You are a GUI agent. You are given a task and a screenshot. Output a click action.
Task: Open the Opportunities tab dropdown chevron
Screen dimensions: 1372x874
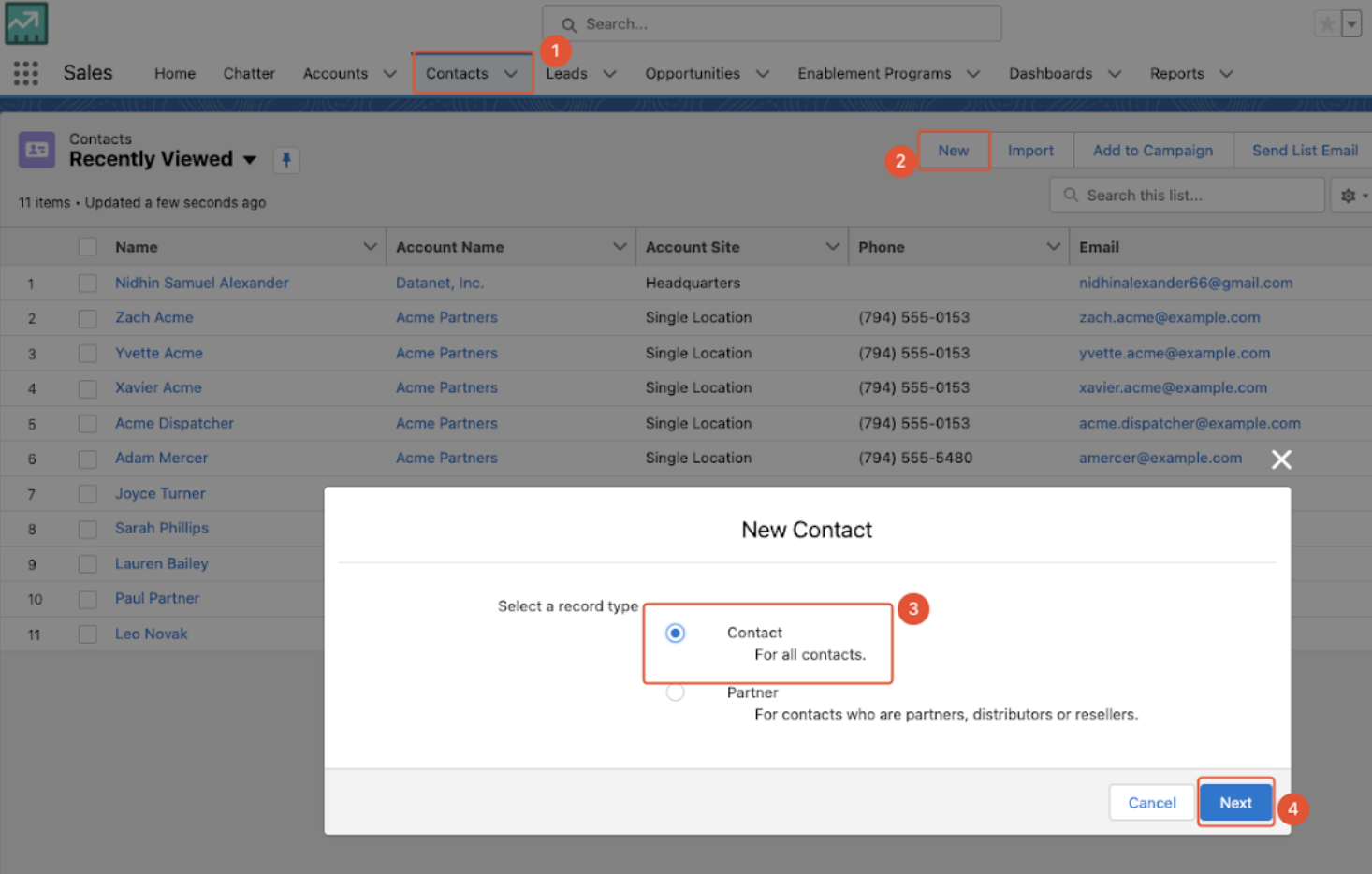[x=763, y=74]
